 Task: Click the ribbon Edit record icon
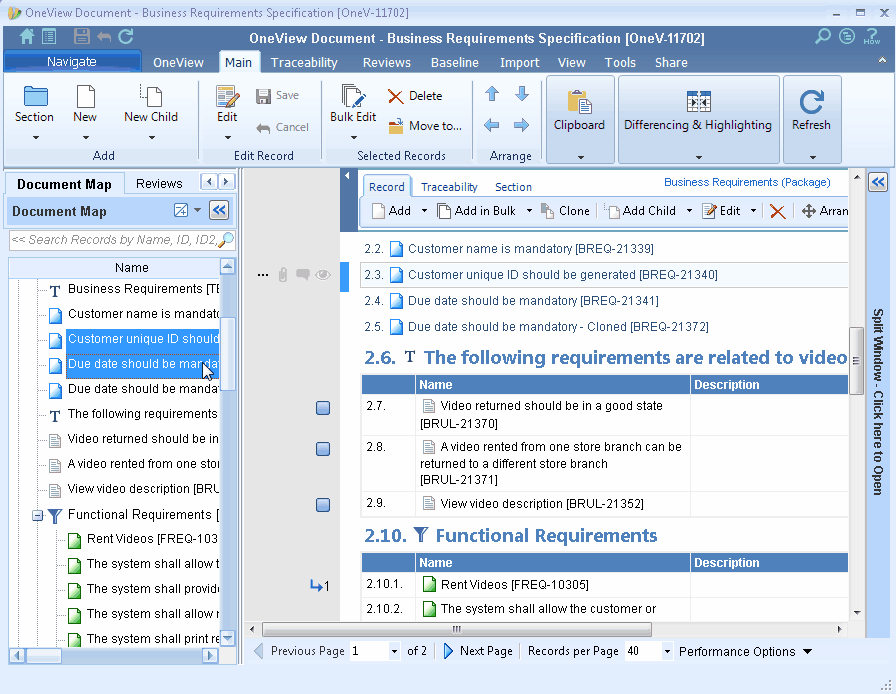[x=227, y=96]
